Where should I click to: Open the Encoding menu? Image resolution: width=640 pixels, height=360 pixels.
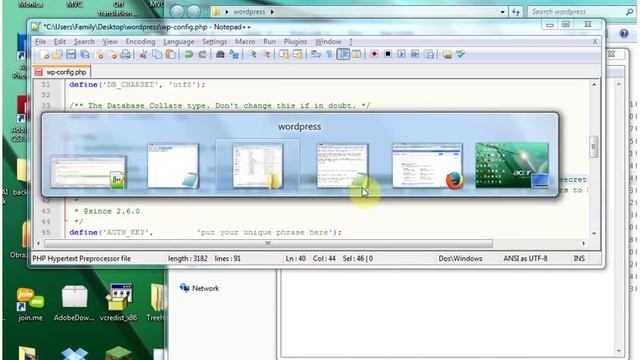coord(140,42)
